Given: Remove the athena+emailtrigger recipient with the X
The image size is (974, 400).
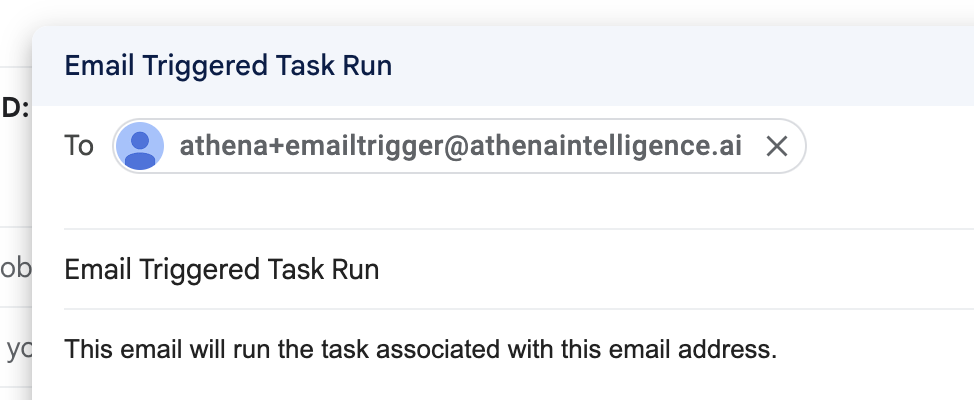Looking at the screenshot, I should (x=776, y=147).
